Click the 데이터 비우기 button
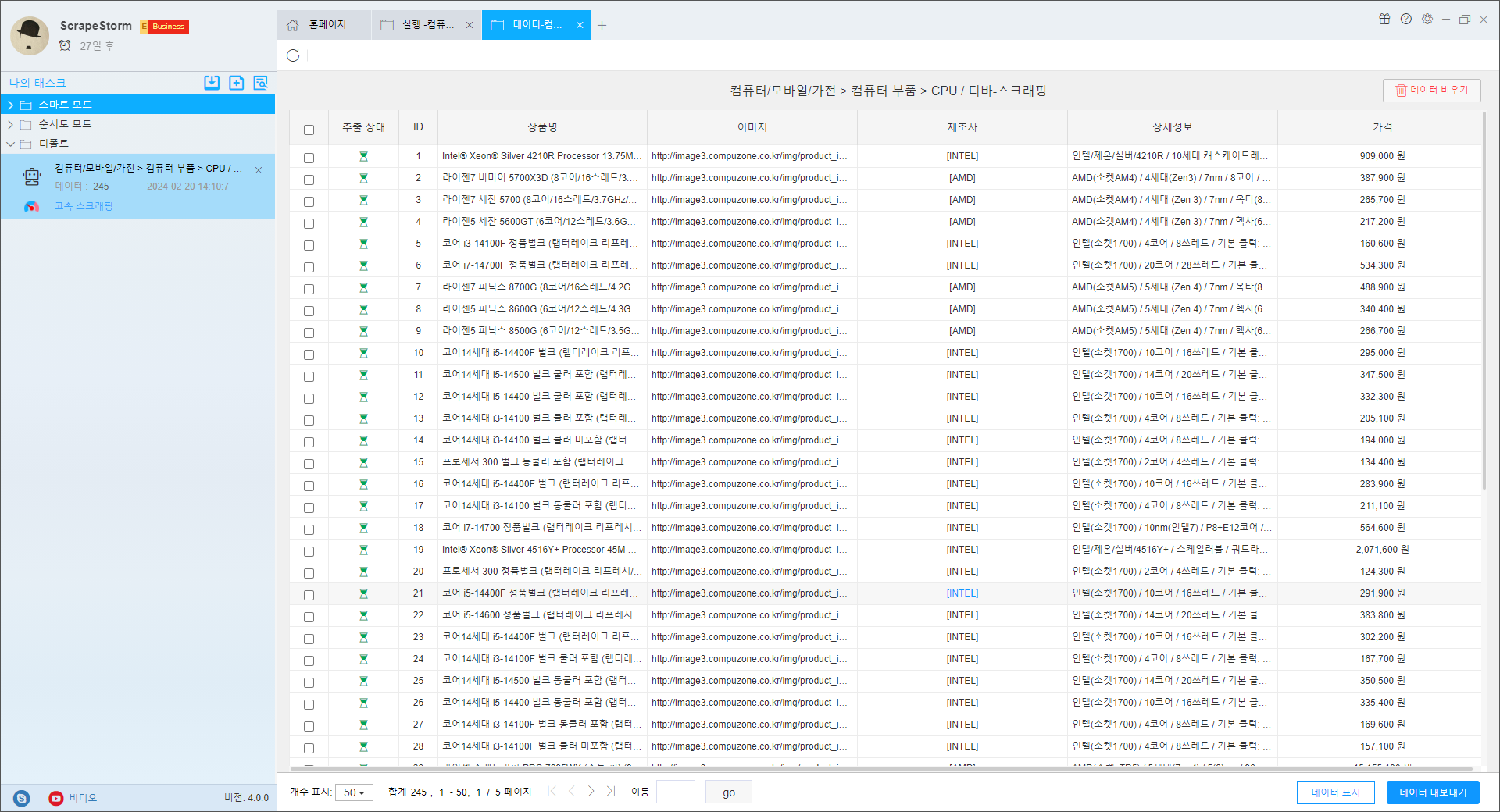This screenshot has height=812, width=1500. pyautogui.click(x=1432, y=91)
